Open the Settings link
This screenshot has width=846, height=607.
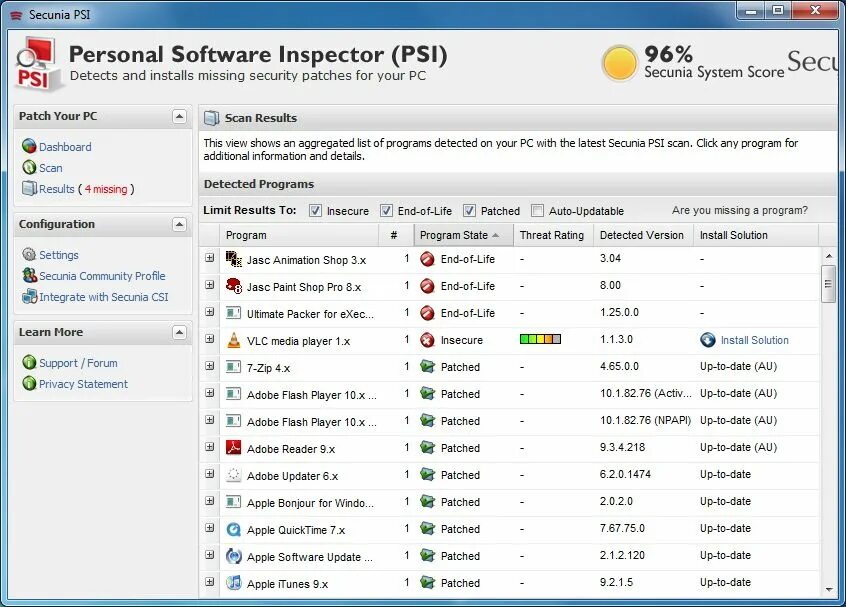pos(59,255)
